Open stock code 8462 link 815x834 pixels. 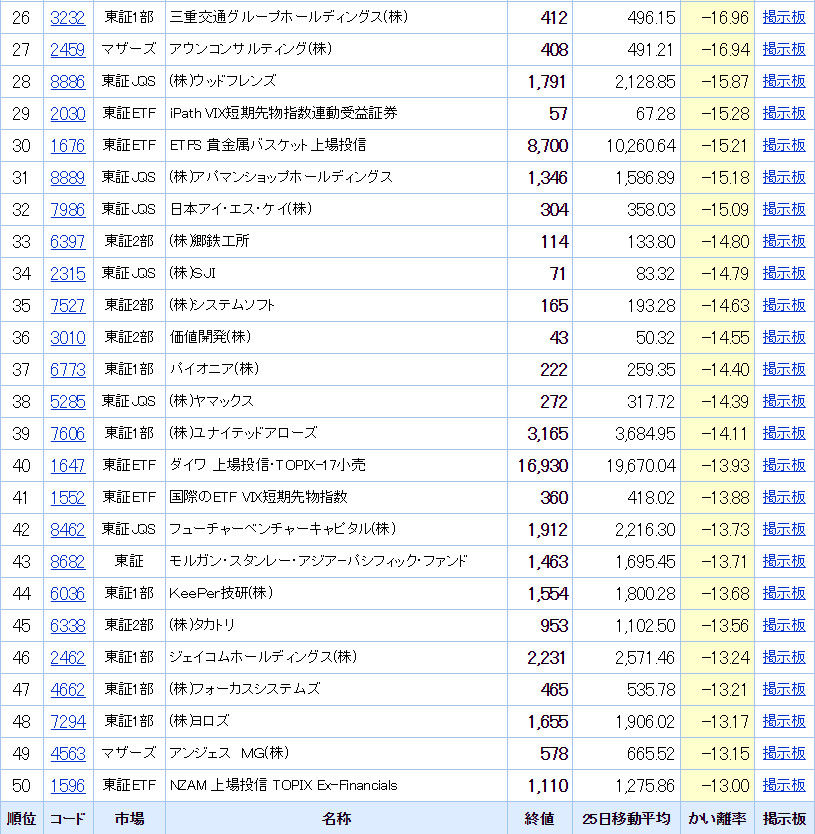coord(68,530)
